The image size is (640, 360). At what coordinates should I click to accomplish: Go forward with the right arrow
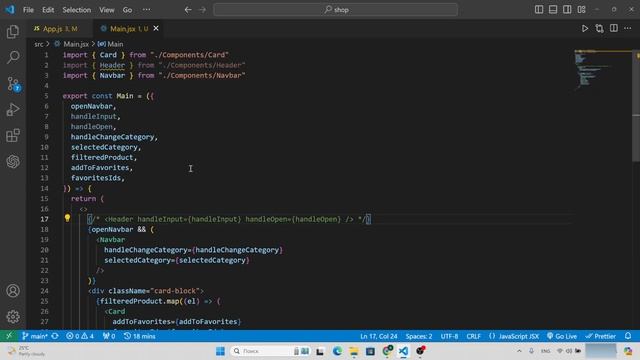(x=202, y=9)
